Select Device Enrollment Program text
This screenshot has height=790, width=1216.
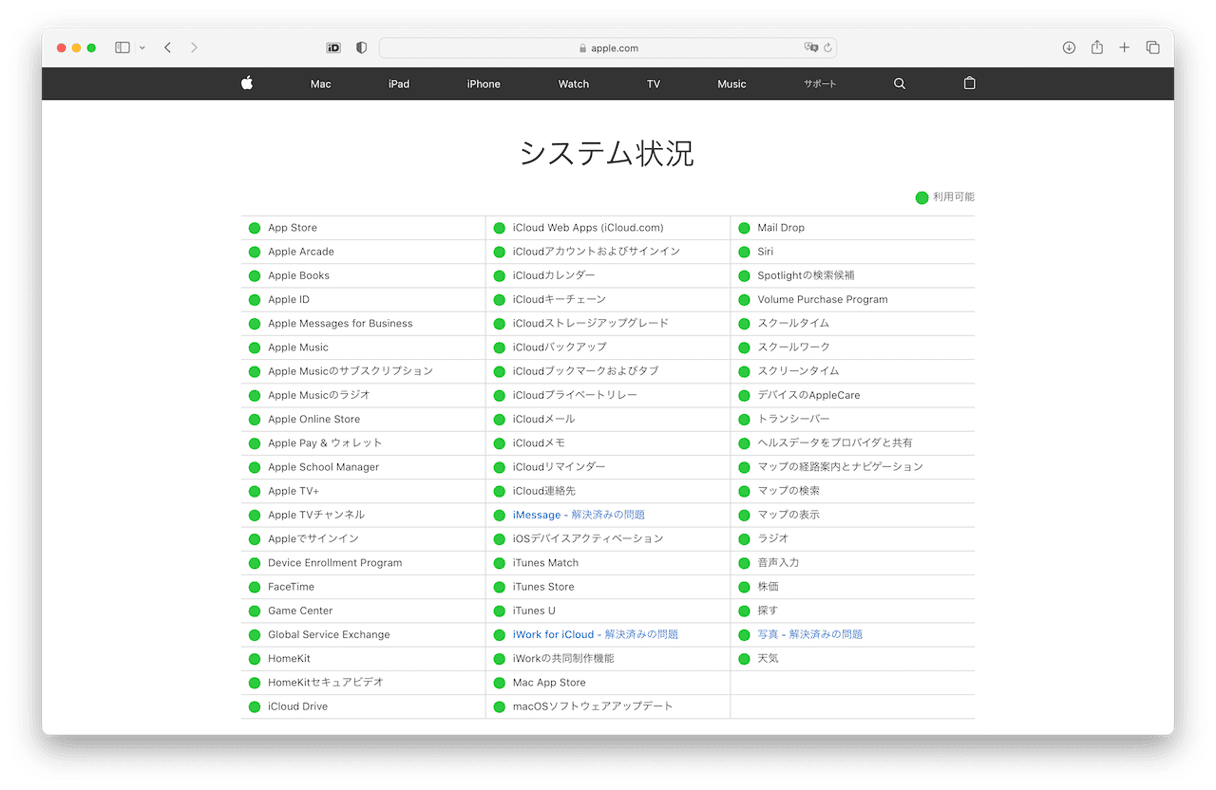coord(335,563)
